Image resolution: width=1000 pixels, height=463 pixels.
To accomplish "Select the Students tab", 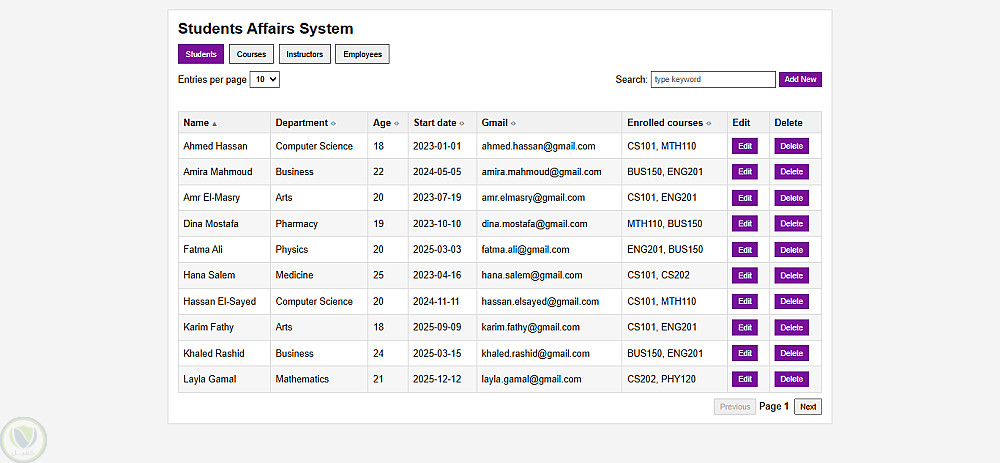I will tap(201, 54).
